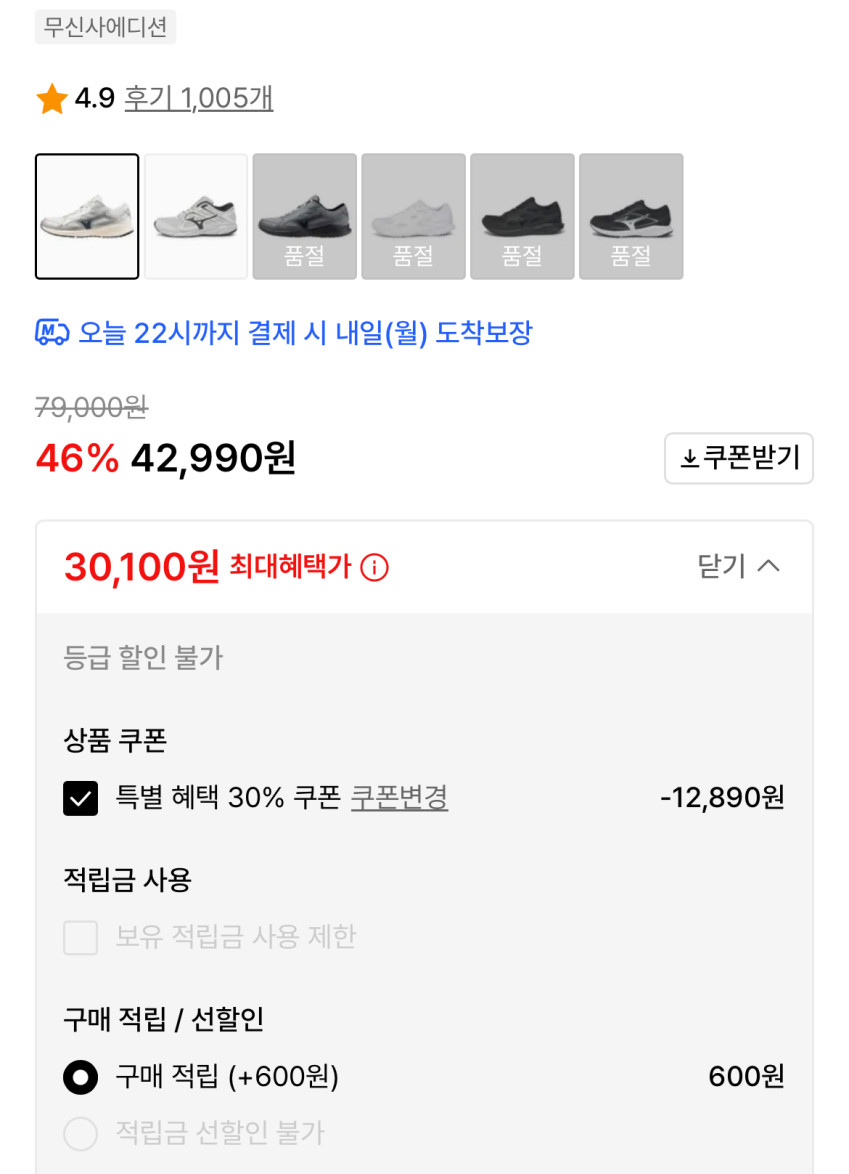Open the 후기 1,005개 reviews link
The height and width of the screenshot is (1174, 849).
(198, 99)
